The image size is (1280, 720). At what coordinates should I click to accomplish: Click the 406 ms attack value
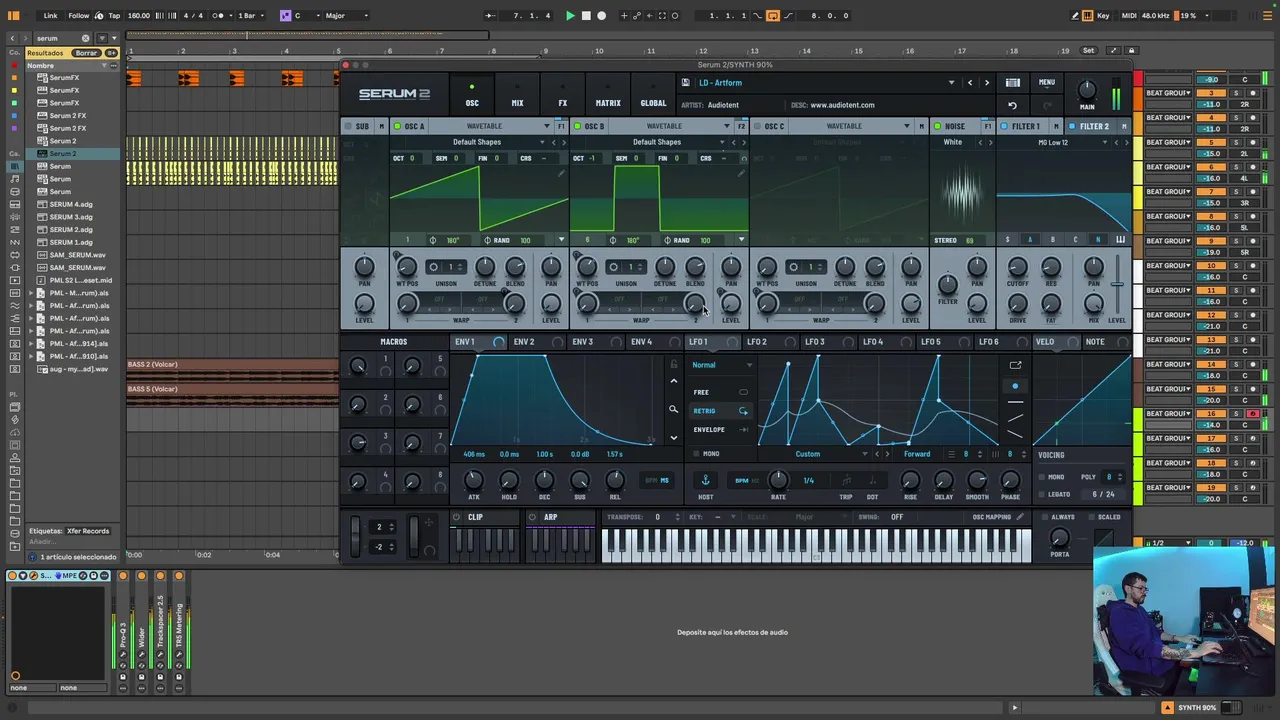(x=474, y=454)
